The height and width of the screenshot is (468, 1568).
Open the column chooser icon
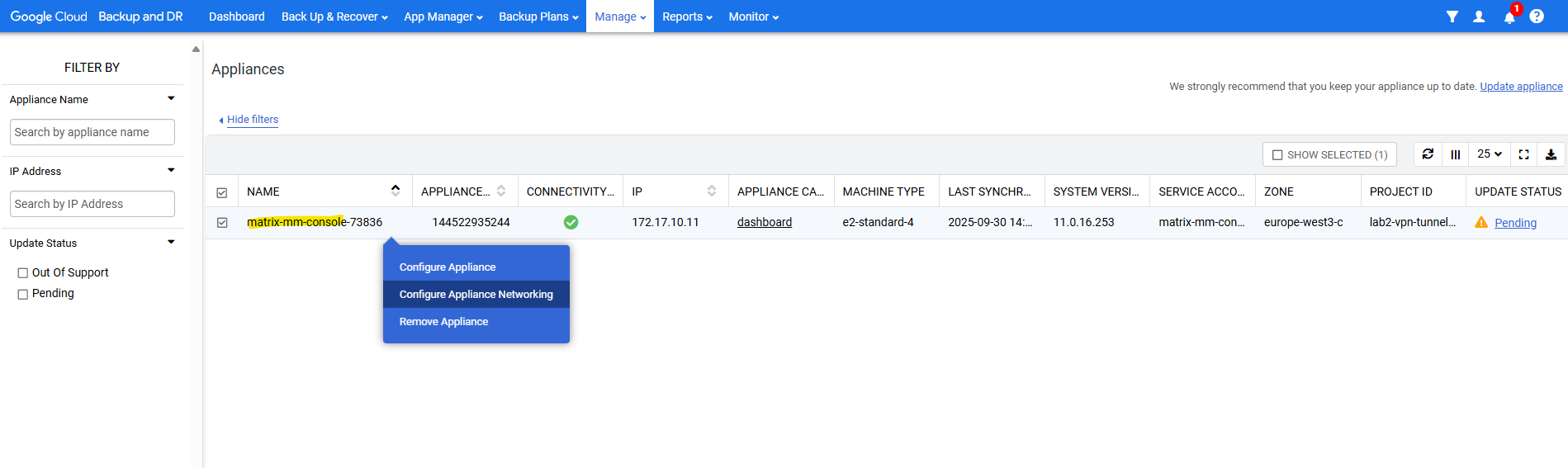[1456, 154]
